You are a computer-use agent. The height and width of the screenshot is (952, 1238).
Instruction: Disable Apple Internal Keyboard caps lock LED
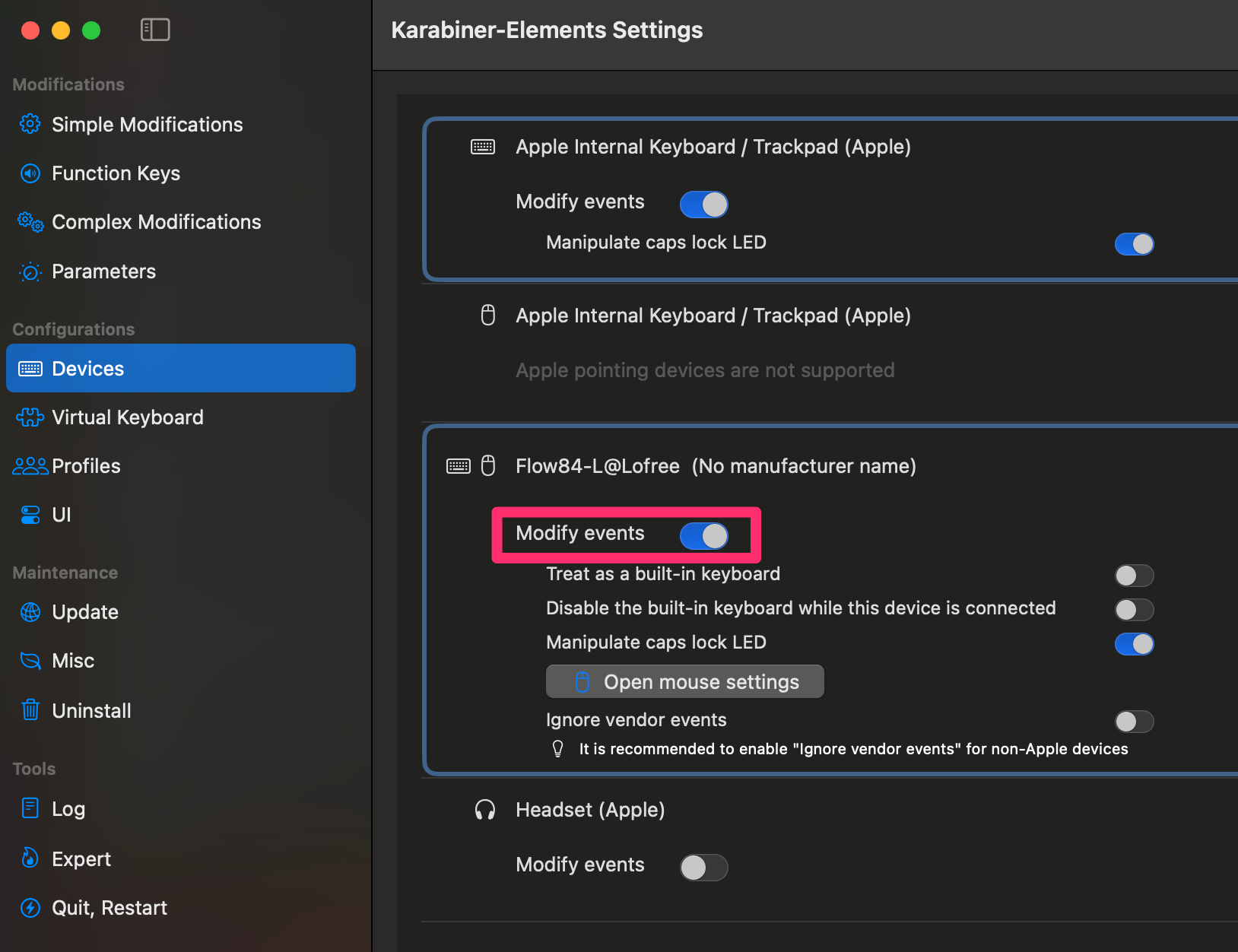coord(1134,244)
